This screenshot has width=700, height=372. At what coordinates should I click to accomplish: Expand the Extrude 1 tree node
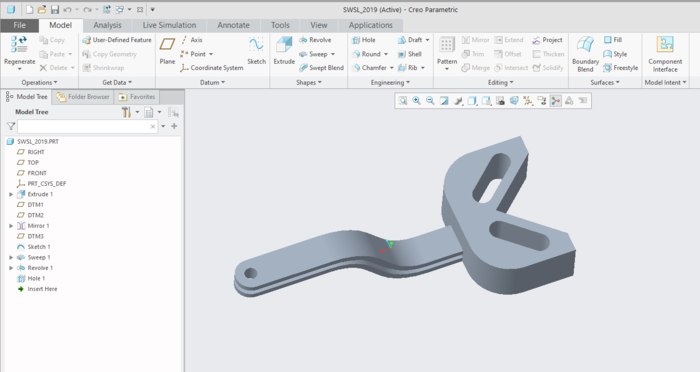[x=11, y=194]
